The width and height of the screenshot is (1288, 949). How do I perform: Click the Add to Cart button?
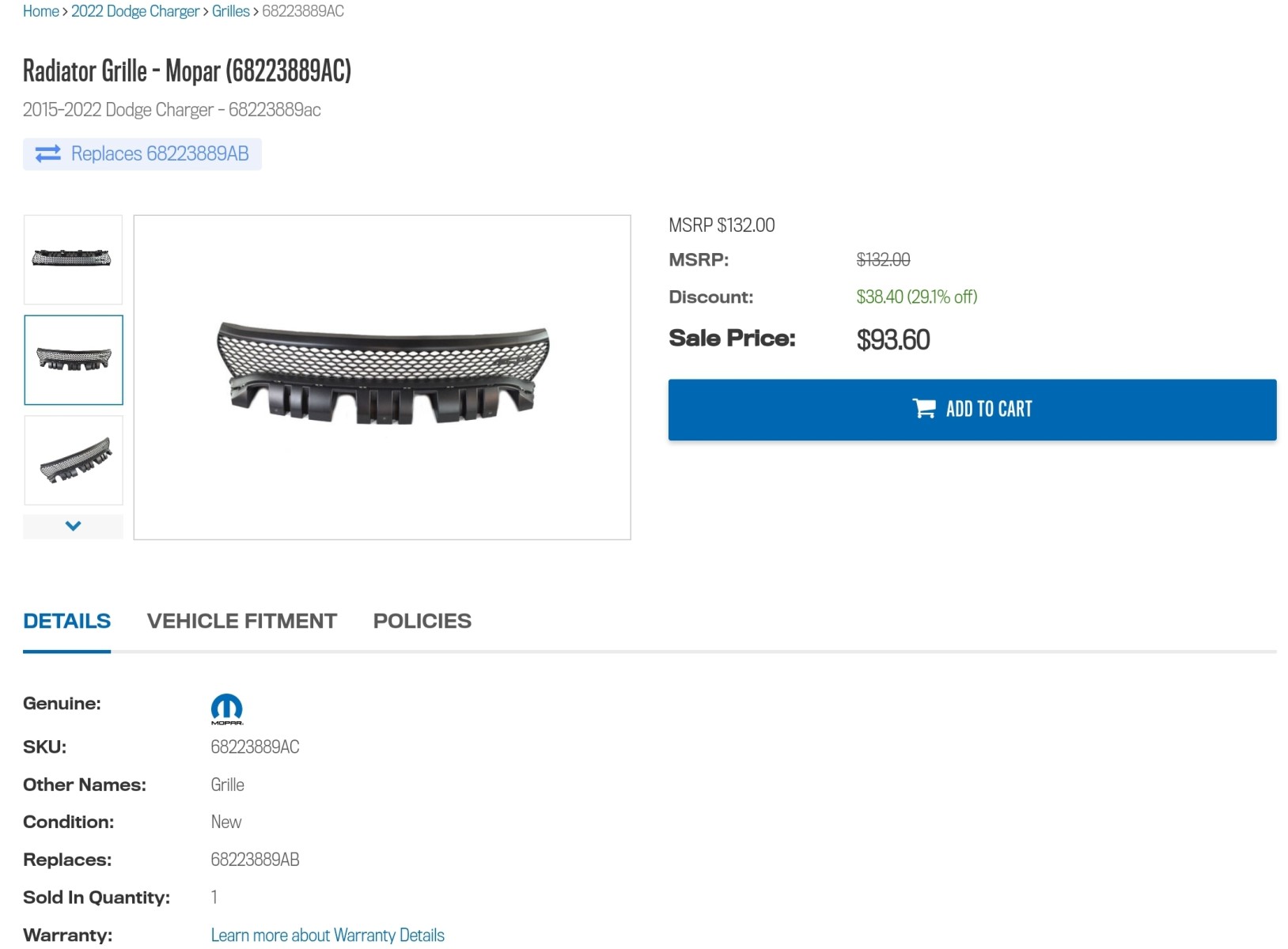point(972,410)
